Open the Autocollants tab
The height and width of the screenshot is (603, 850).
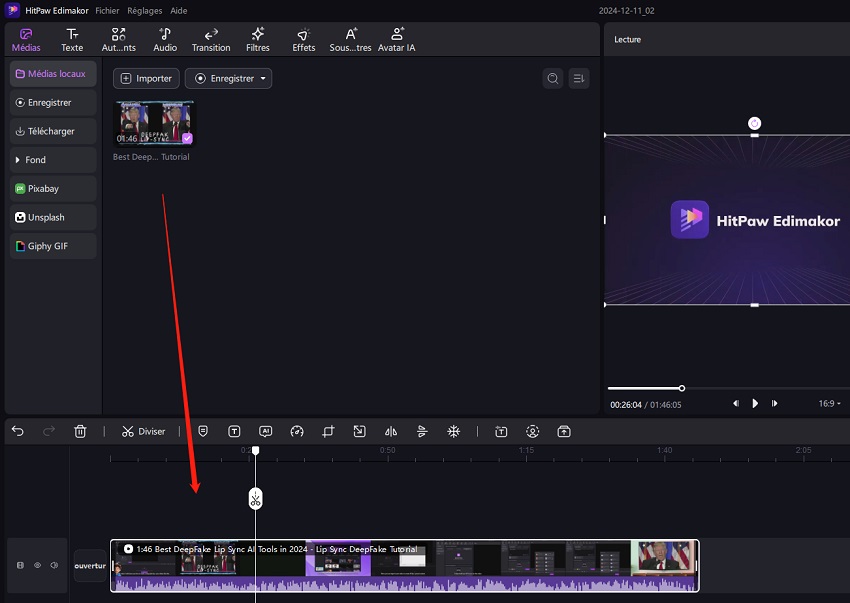point(119,40)
